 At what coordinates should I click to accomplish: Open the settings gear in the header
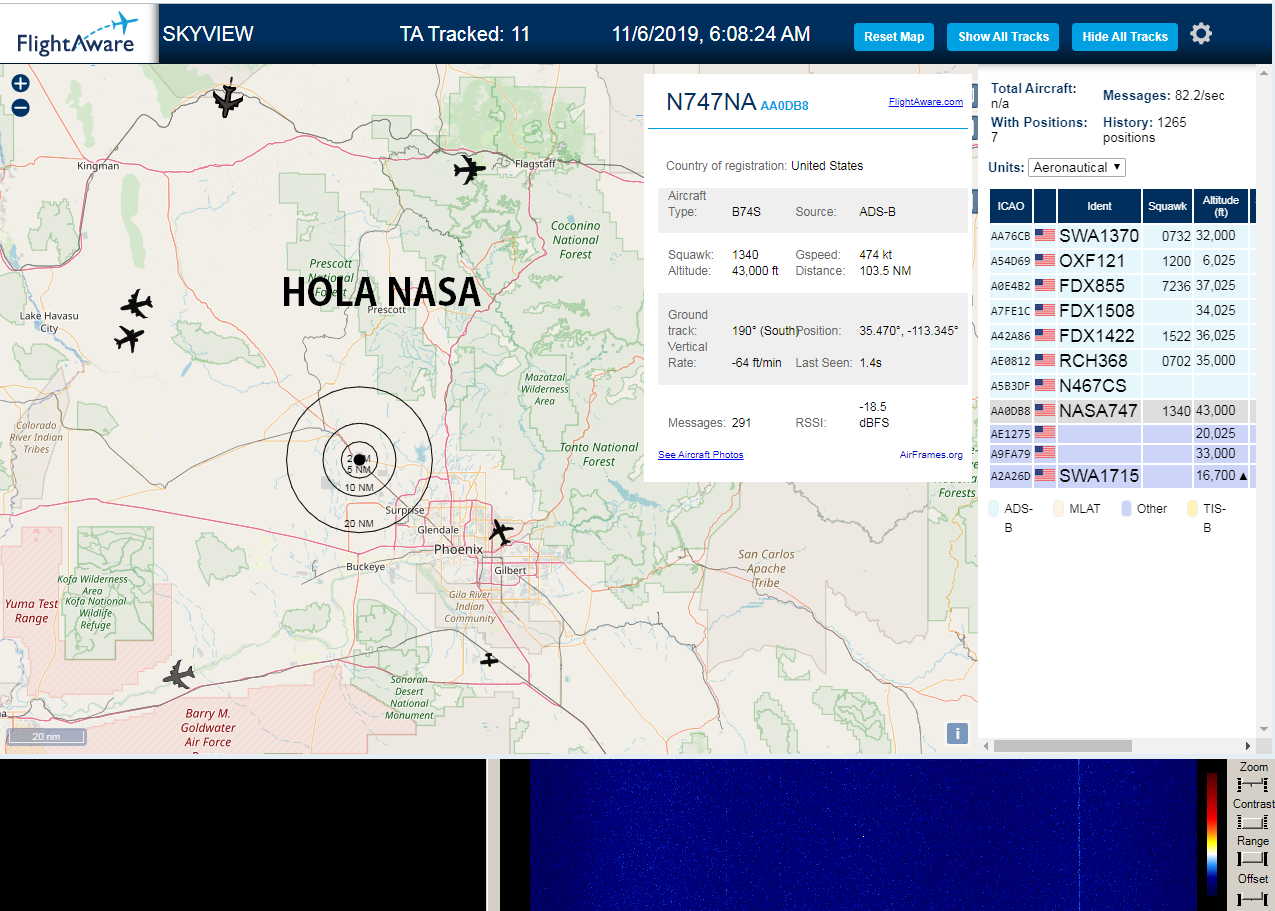1201,34
